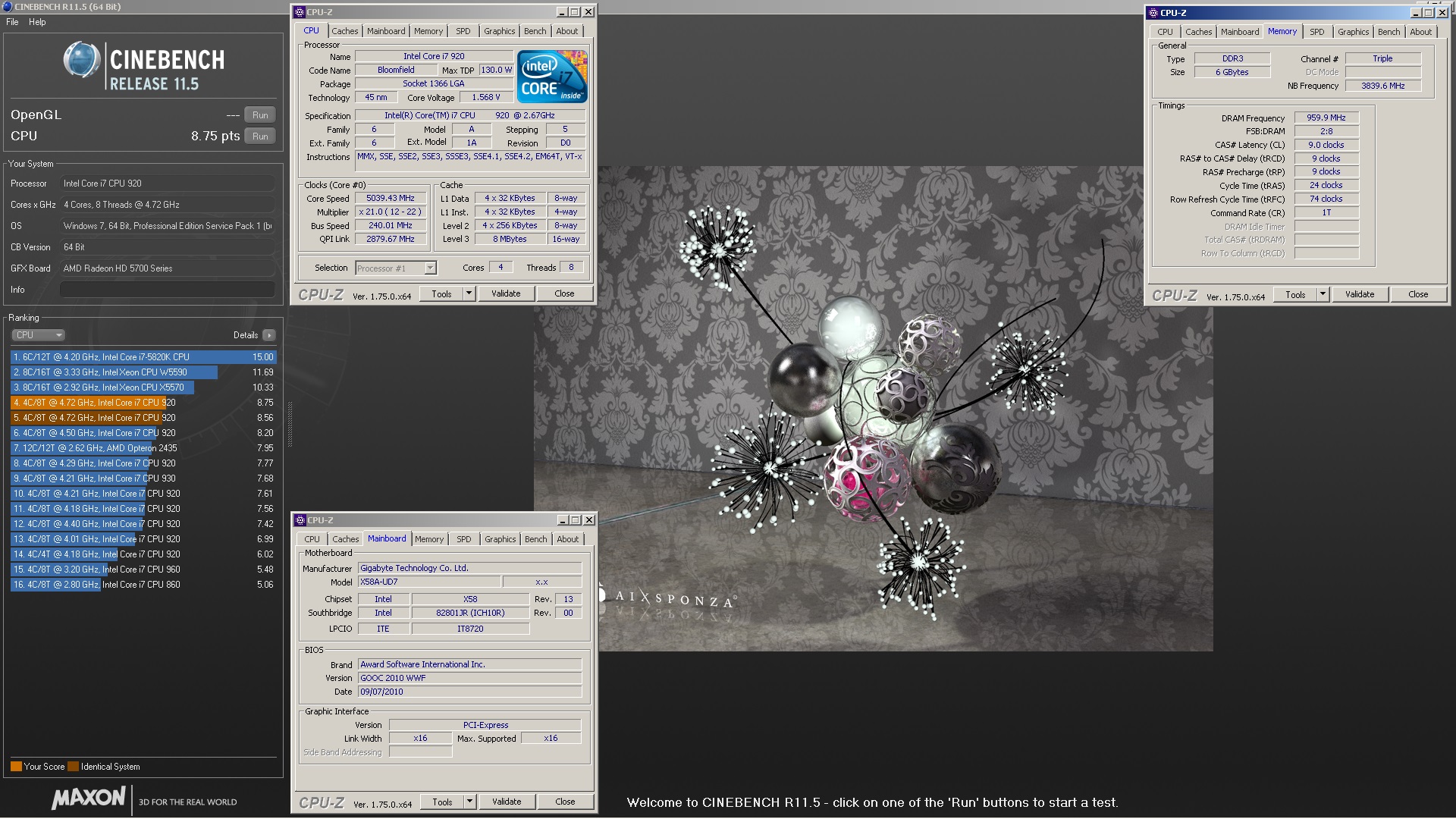Image resolution: width=1456 pixels, height=819 pixels.
Task: Open Processor #1 selection dropdown
Action: pyautogui.click(x=396, y=268)
